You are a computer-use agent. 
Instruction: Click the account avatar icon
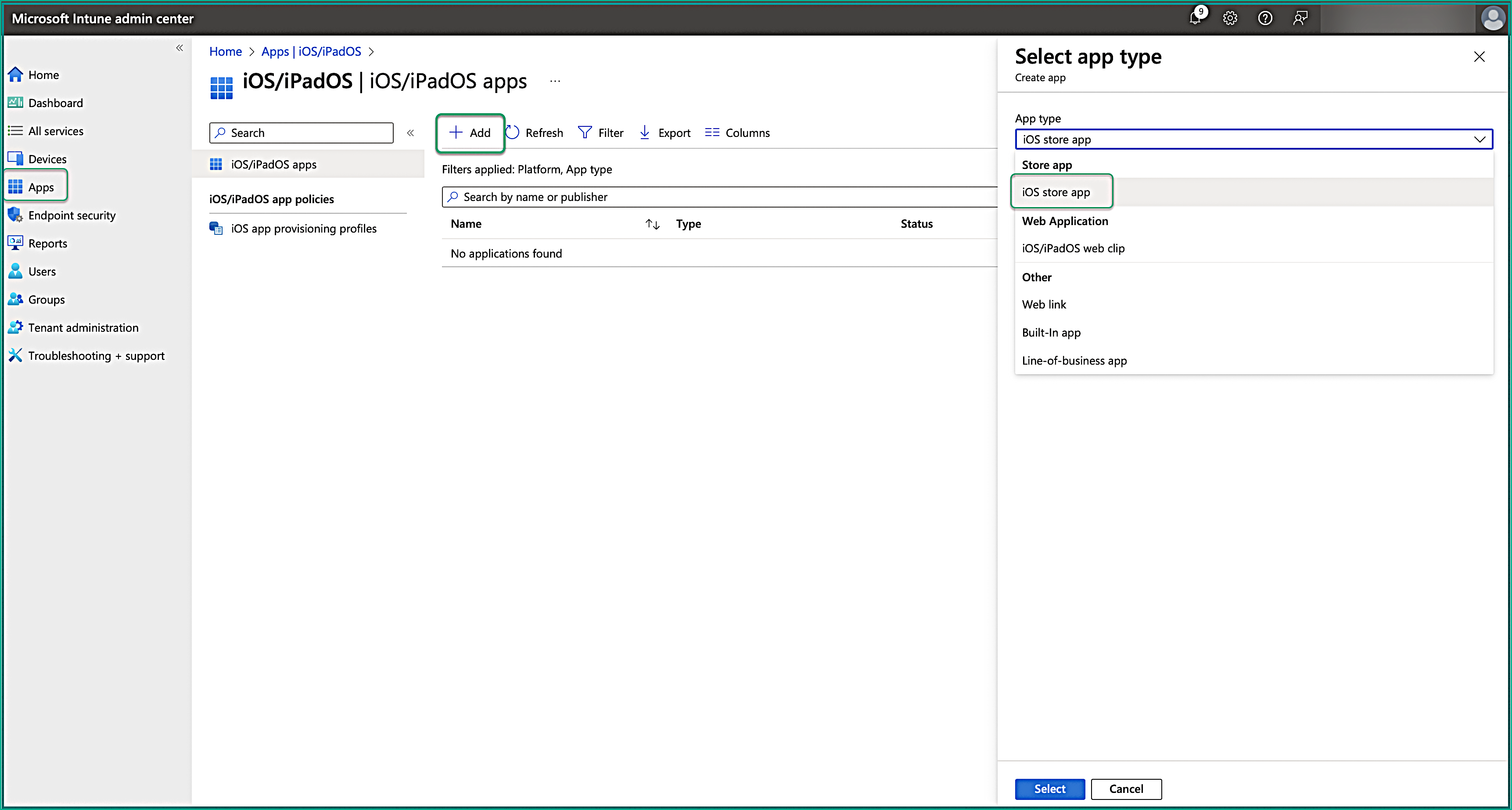pos(1492,18)
